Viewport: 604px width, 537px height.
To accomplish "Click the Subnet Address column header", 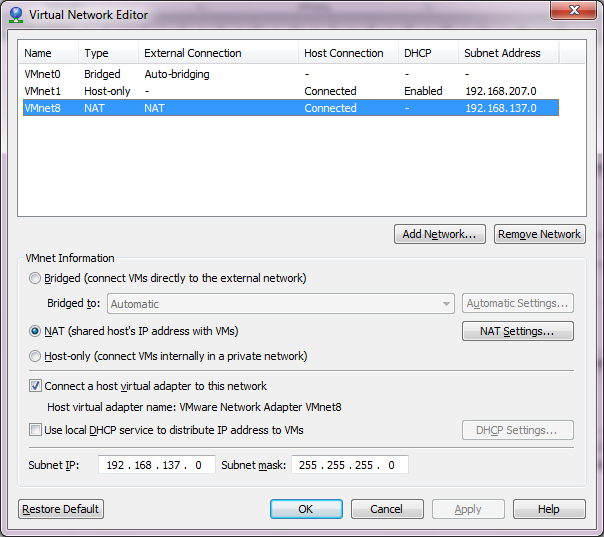I will point(508,53).
